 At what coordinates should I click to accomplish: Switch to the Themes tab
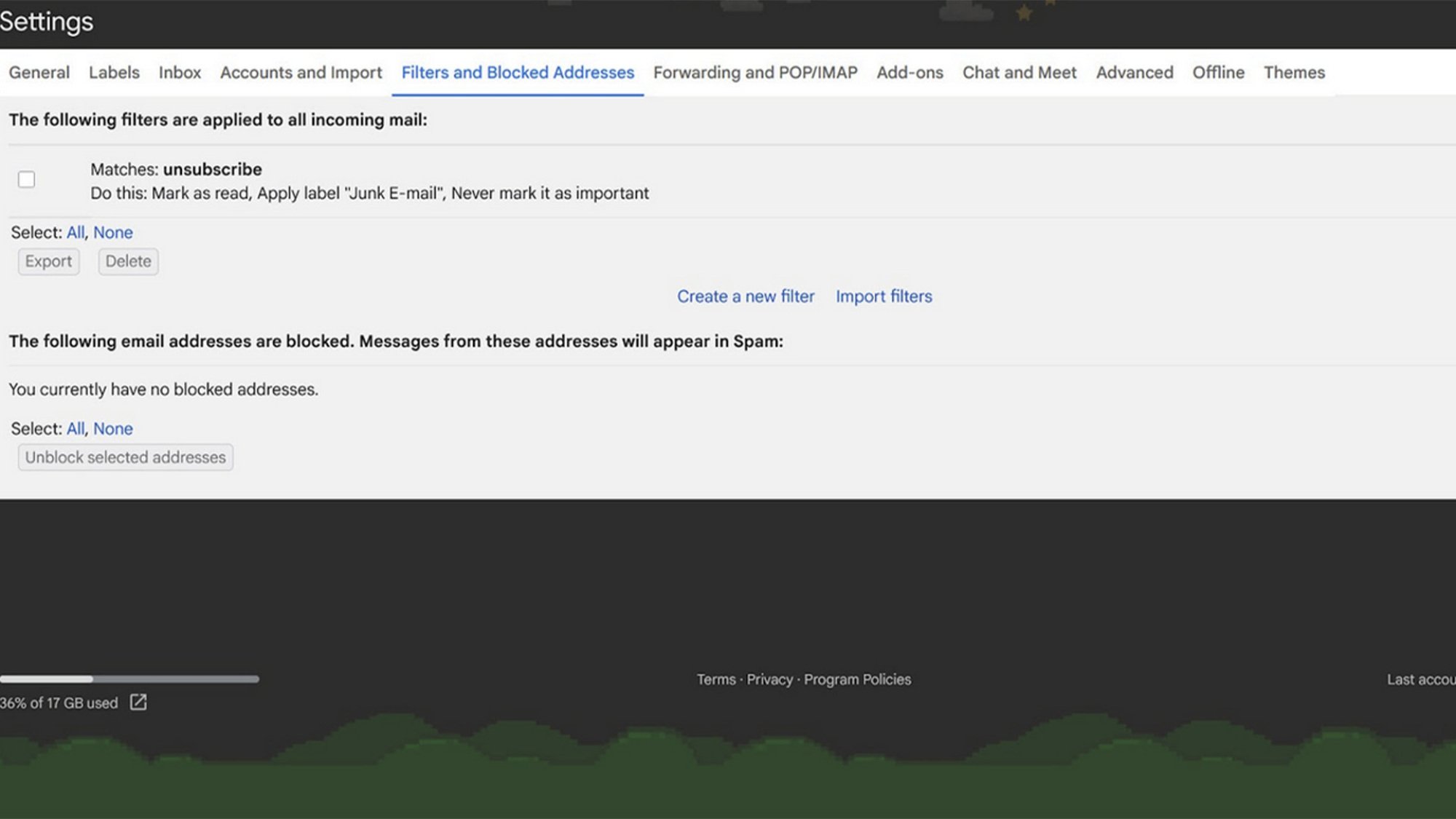click(x=1294, y=72)
